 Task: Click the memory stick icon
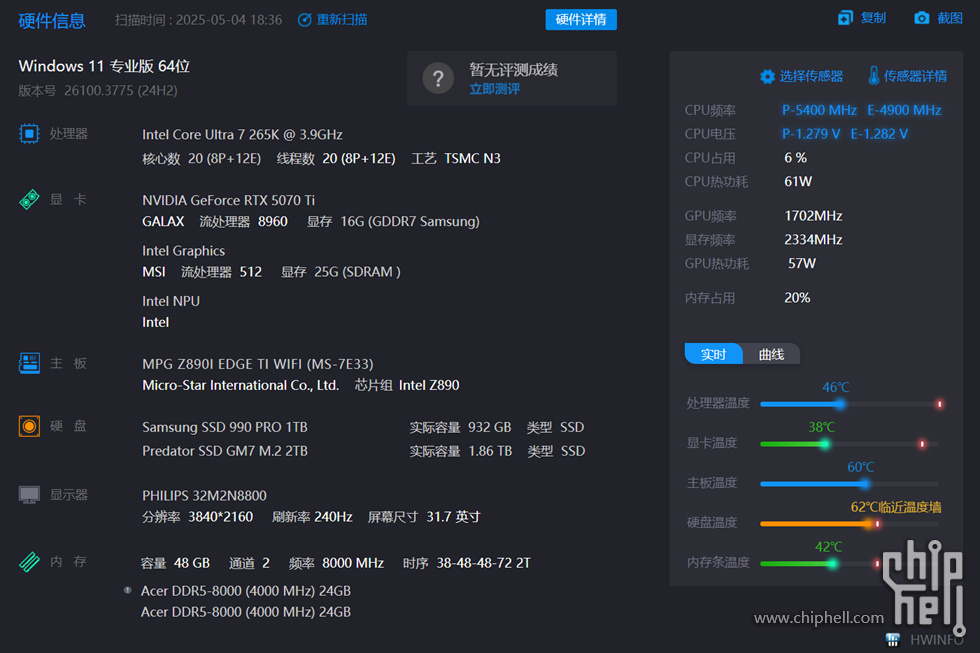29,562
